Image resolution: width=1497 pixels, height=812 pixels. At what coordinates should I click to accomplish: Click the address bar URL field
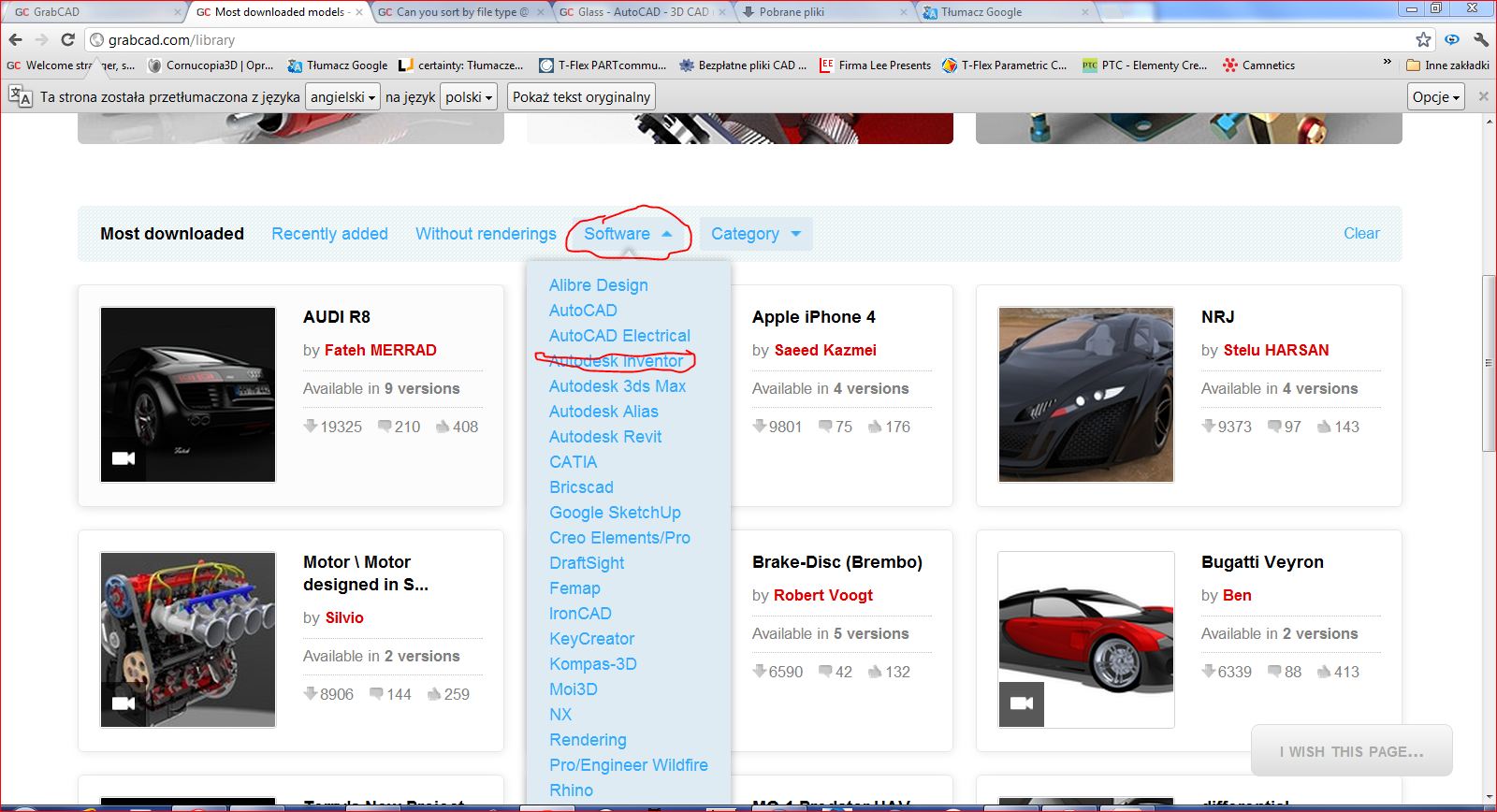point(748,39)
